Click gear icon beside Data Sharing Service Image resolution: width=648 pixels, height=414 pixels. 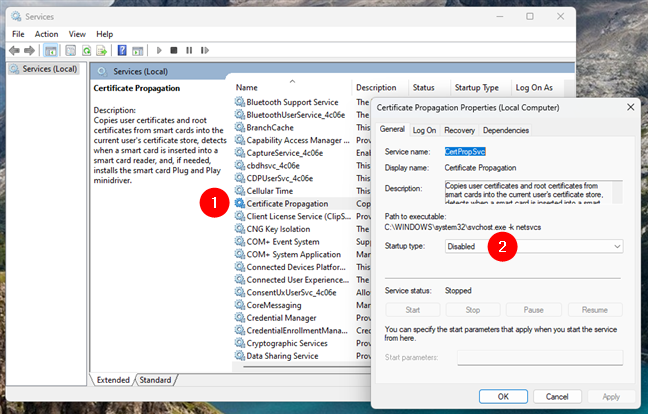[x=240, y=355]
